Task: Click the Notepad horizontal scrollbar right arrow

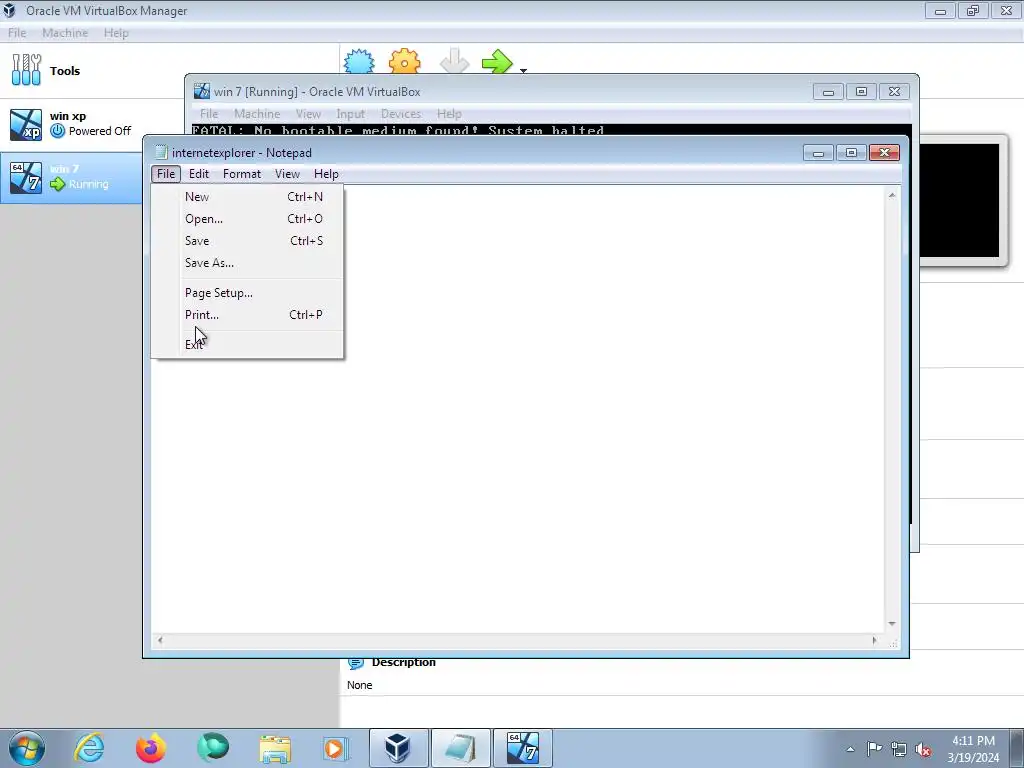Action: tap(874, 641)
